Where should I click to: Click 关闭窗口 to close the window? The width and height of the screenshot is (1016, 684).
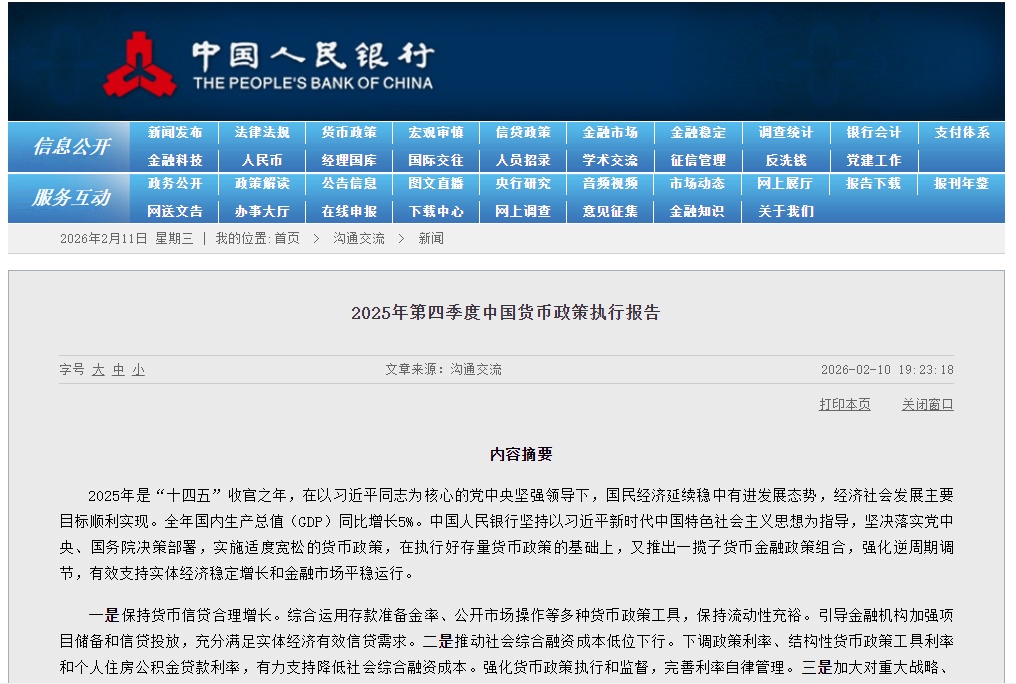[x=928, y=404]
